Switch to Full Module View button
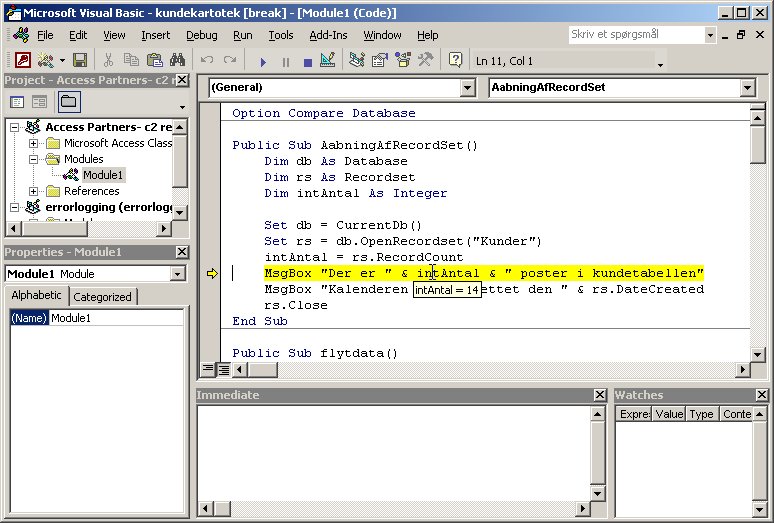The height and width of the screenshot is (523, 774). (x=223, y=369)
